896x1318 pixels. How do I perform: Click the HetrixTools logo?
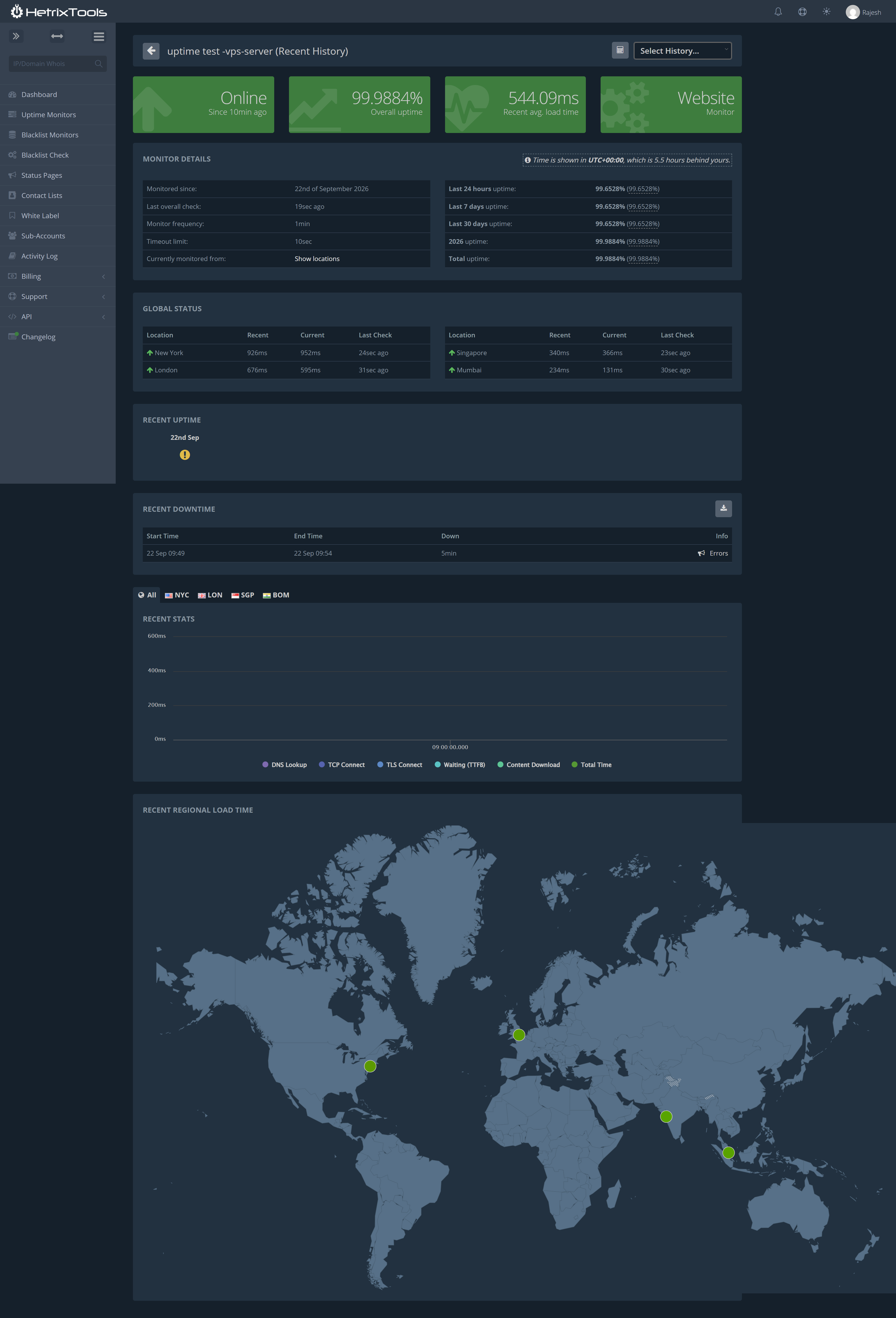point(58,12)
